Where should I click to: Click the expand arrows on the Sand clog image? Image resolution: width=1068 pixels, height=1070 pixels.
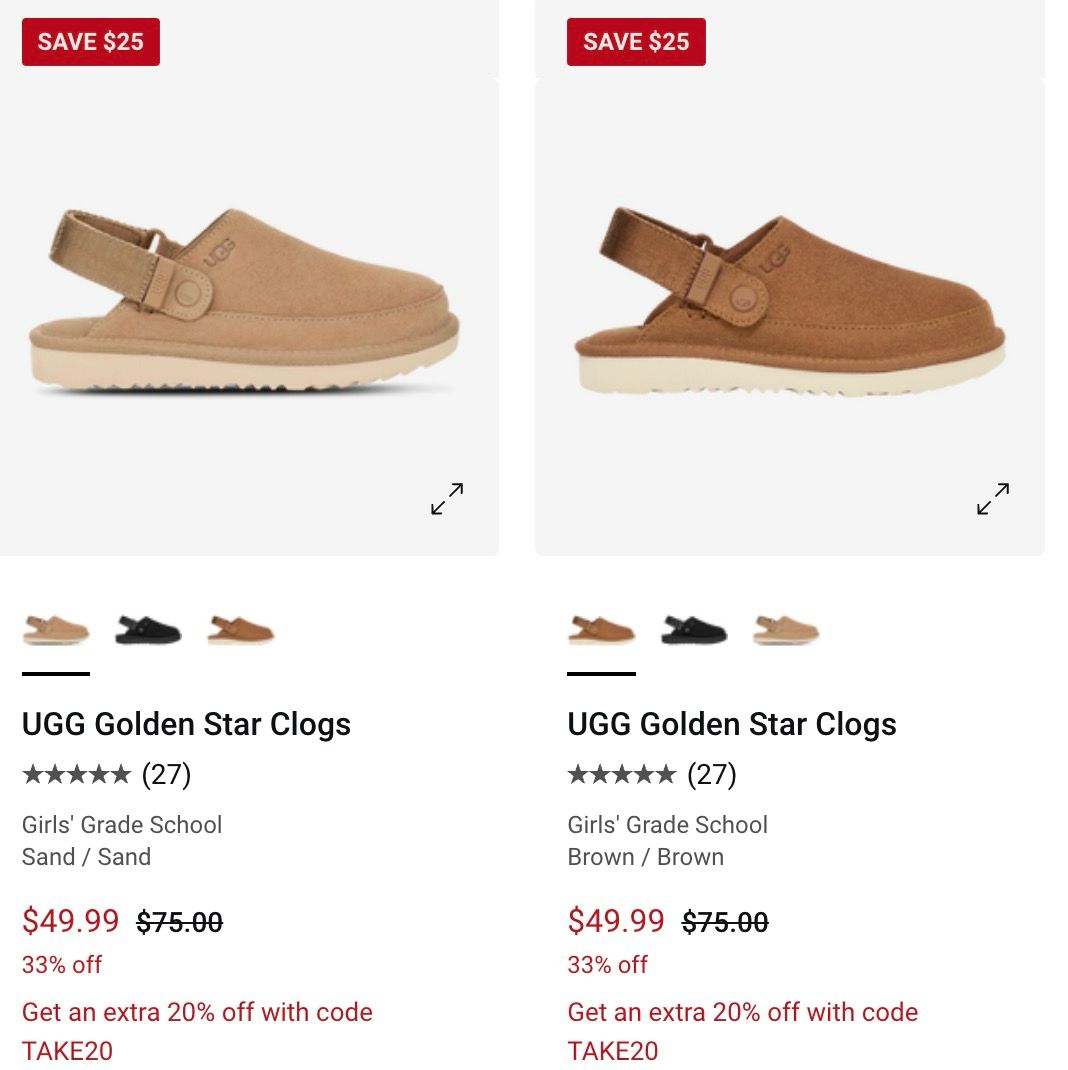click(x=445, y=499)
